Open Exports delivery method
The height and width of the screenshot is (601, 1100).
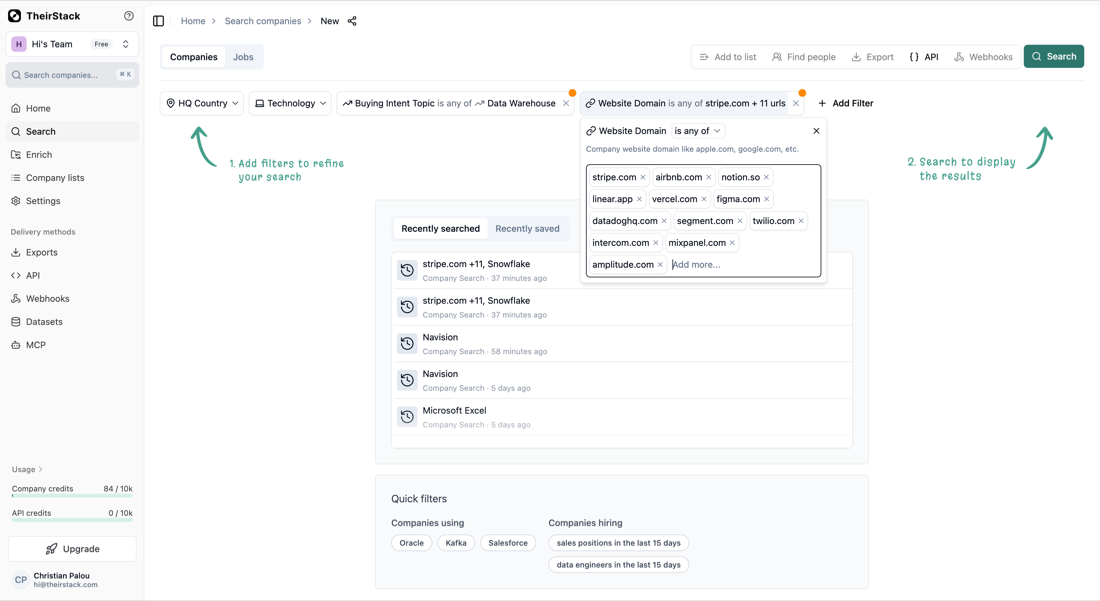[72, 252]
